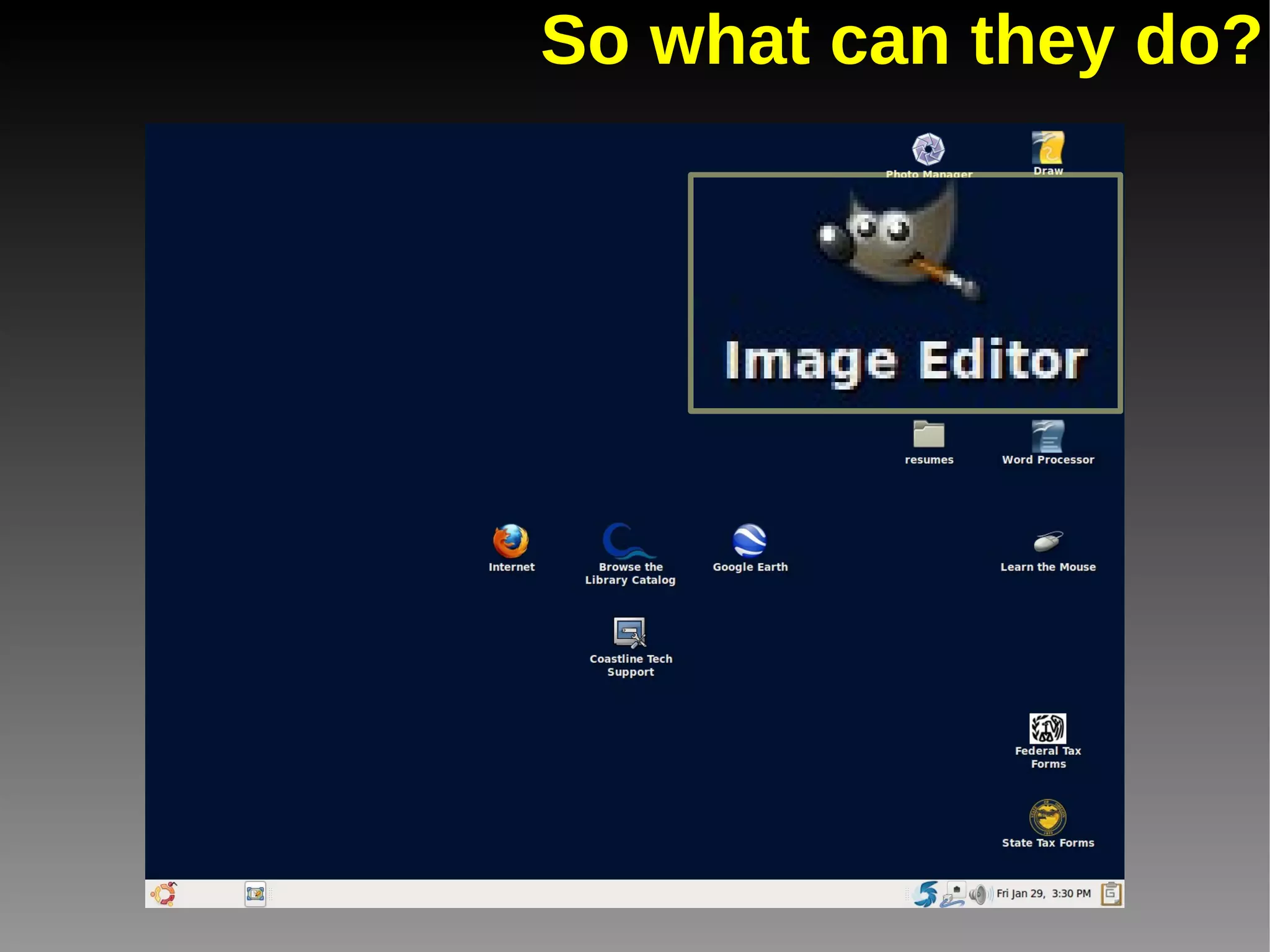The image size is (1270, 952).
Task: Open the resumes folder
Action: pyautogui.click(x=929, y=434)
